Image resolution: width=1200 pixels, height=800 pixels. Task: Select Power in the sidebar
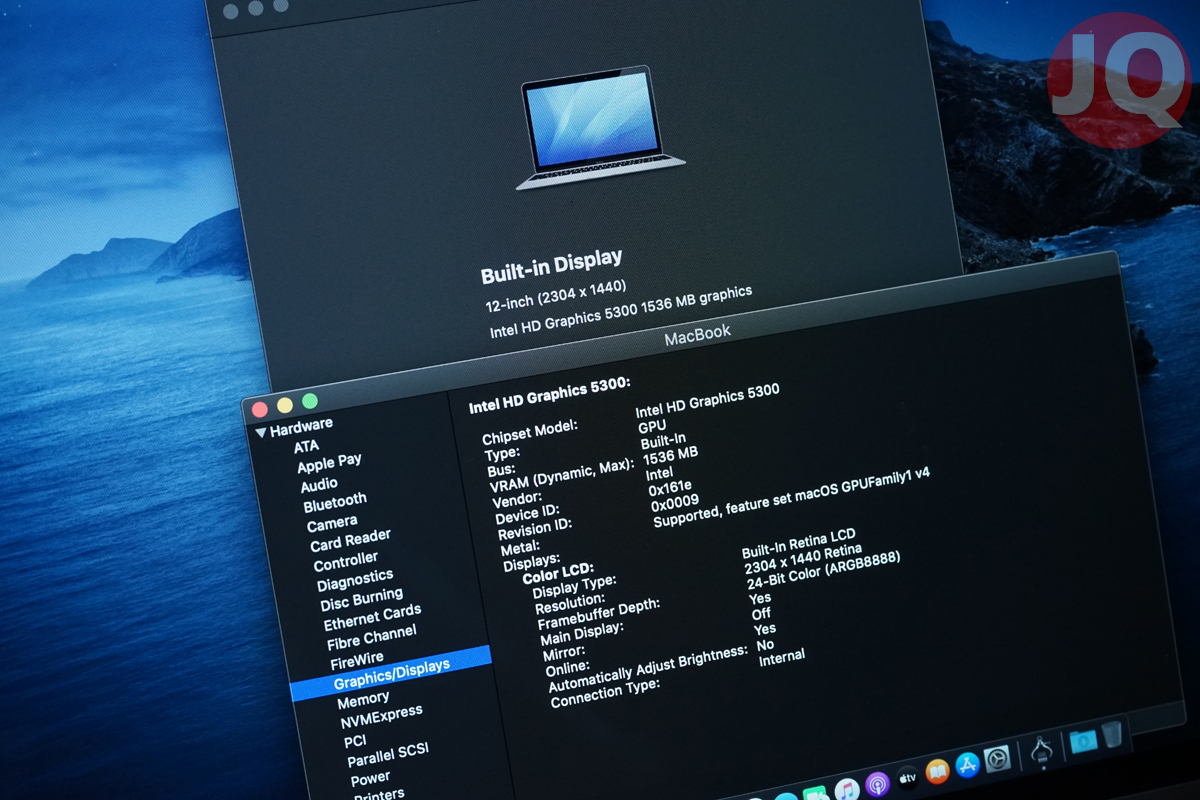tap(370, 778)
